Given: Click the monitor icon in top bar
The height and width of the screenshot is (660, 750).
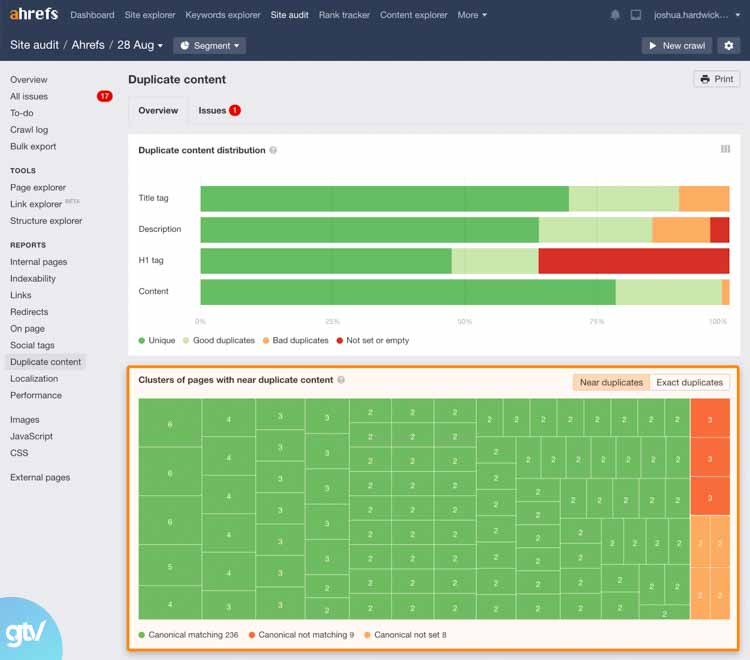Looking at the screenshot, I should pos(635,15).
